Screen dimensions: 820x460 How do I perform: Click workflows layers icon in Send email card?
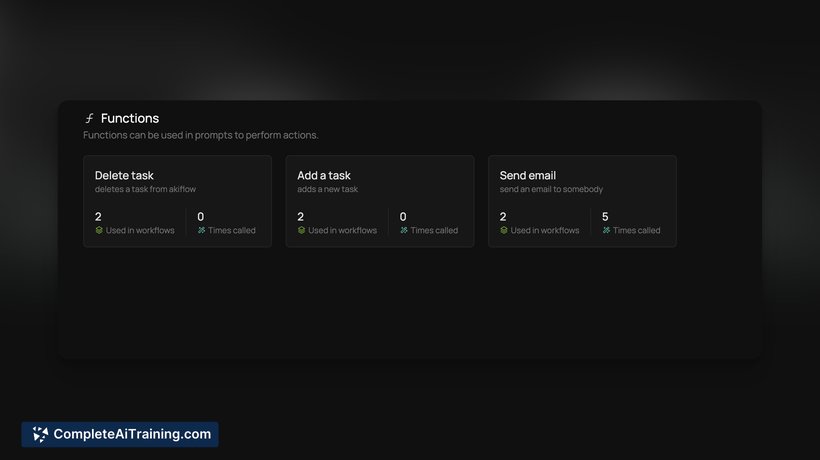tap(504, 230)
